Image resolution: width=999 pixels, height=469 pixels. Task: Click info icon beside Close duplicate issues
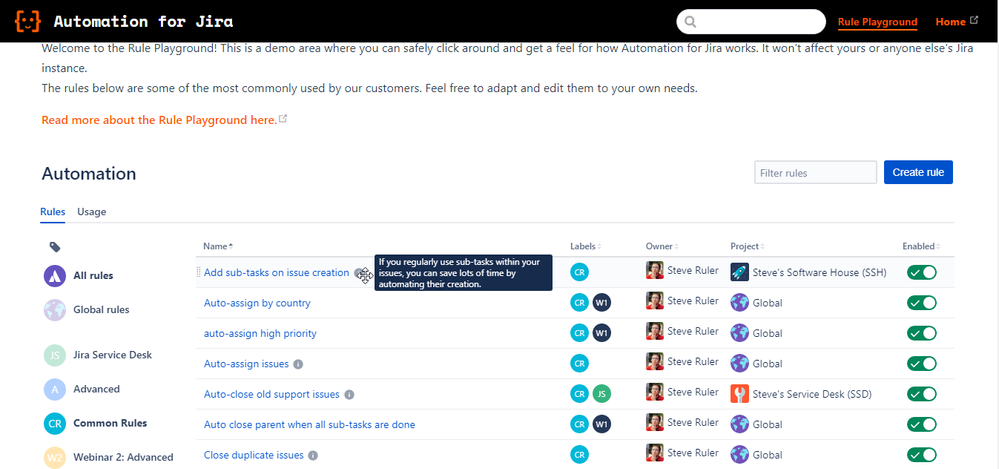click(x=313, y=455)
